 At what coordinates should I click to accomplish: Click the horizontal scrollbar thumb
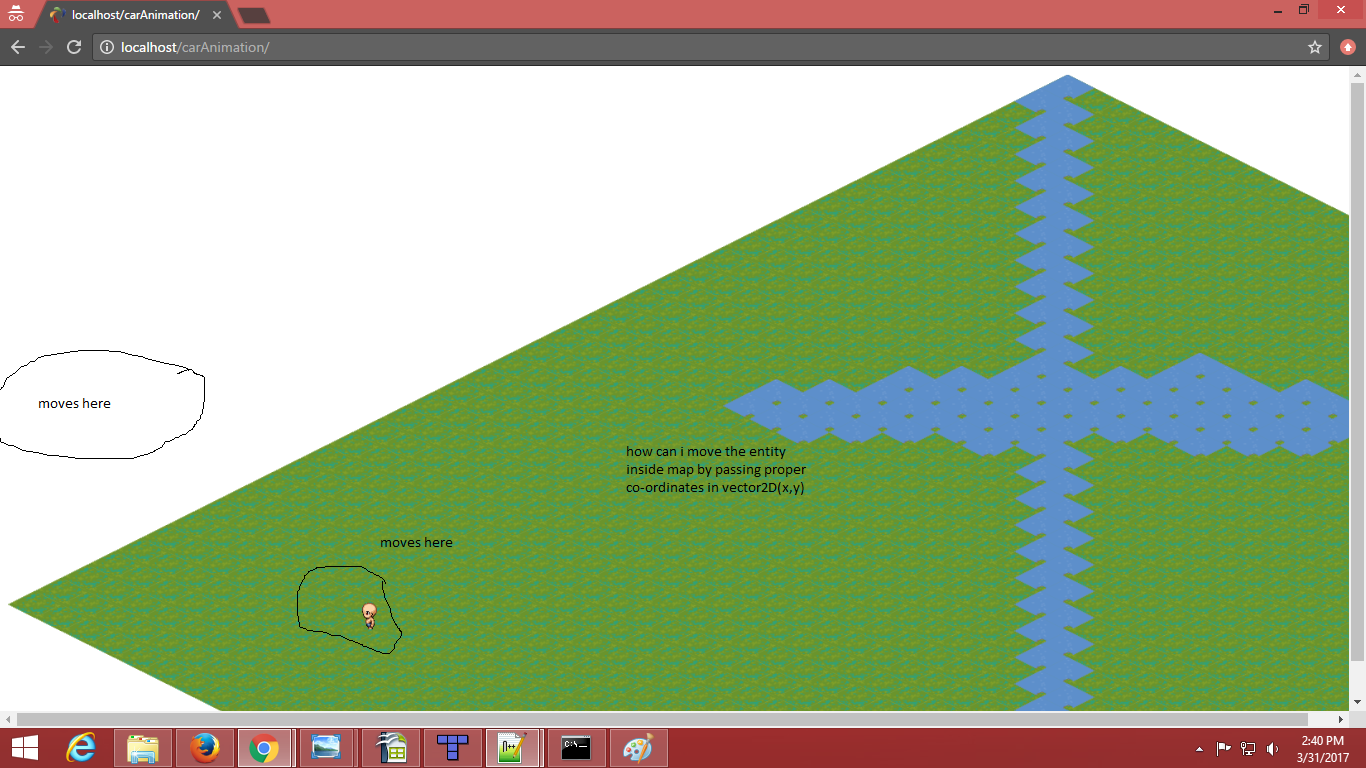point(662,719)
